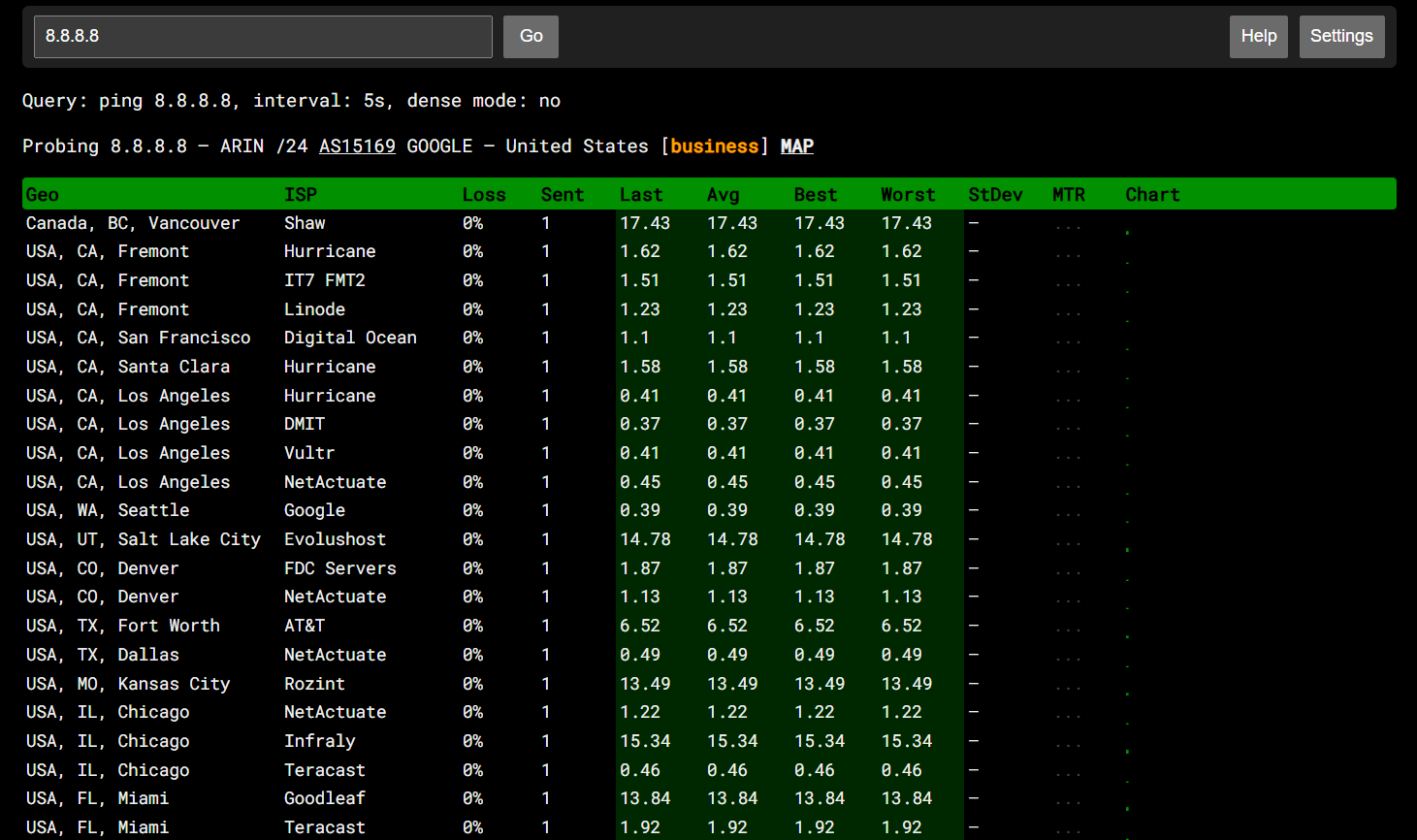This screenshot has width=1417, height=840.
Task: Open MTR dots for Denver FDC Servers row
Action: click(x=1068, y=572)
